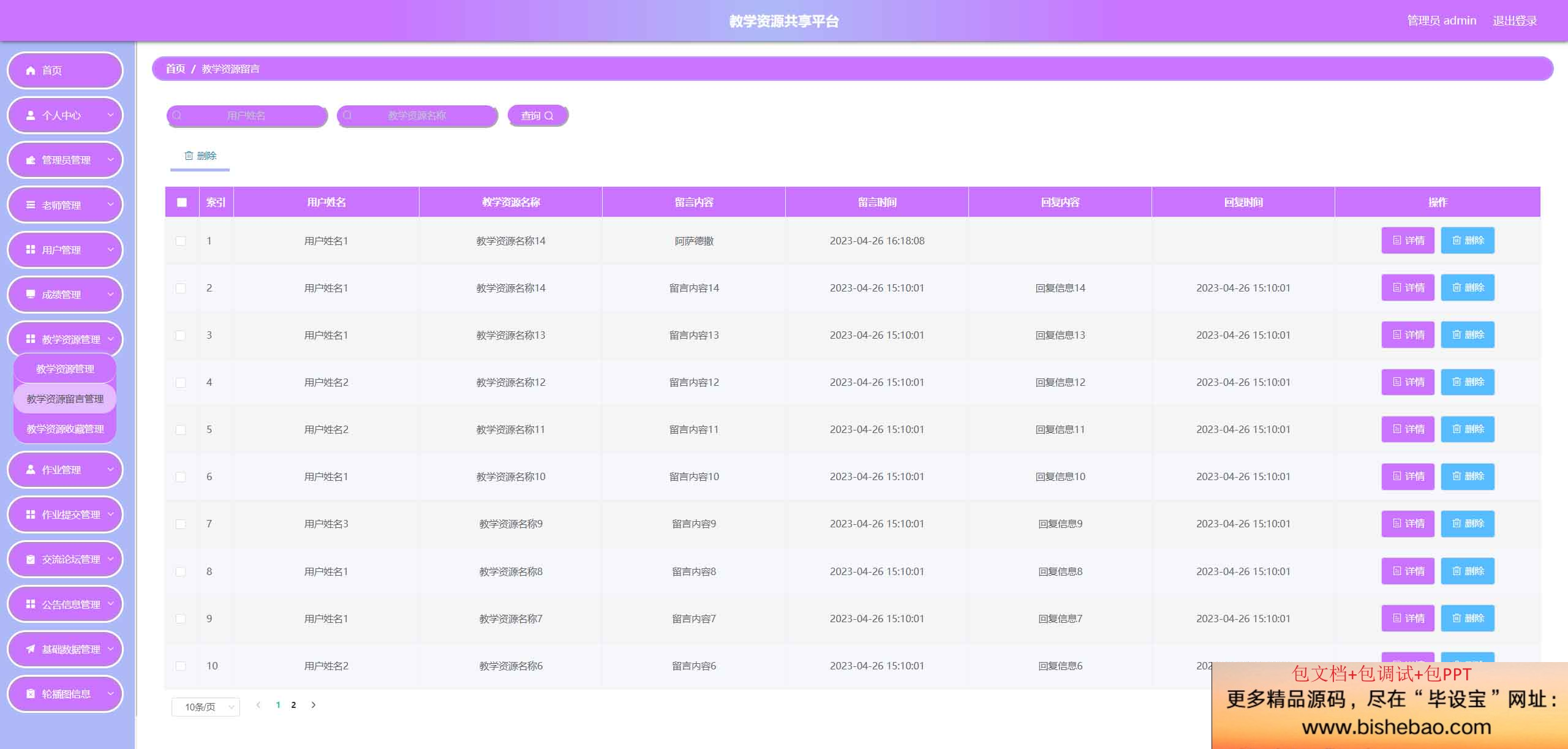Expand the 作业管理 menu chevron
Screen dimensions: 1568x749
click(110, 469)
